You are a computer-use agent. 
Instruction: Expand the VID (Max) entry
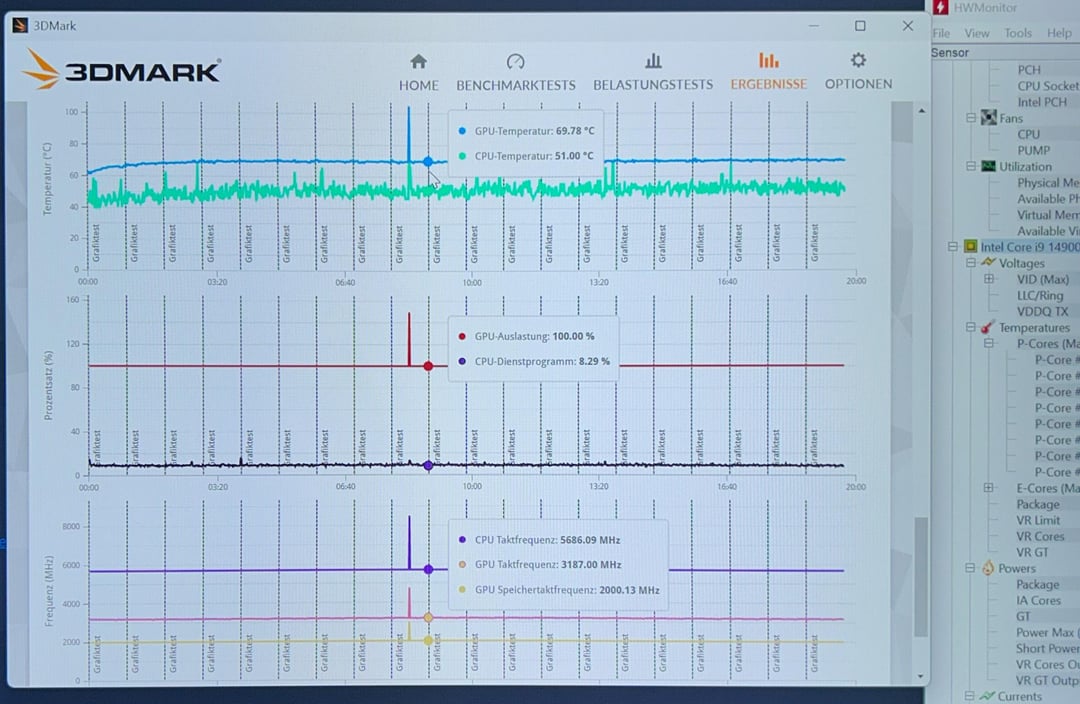(989, 279)
